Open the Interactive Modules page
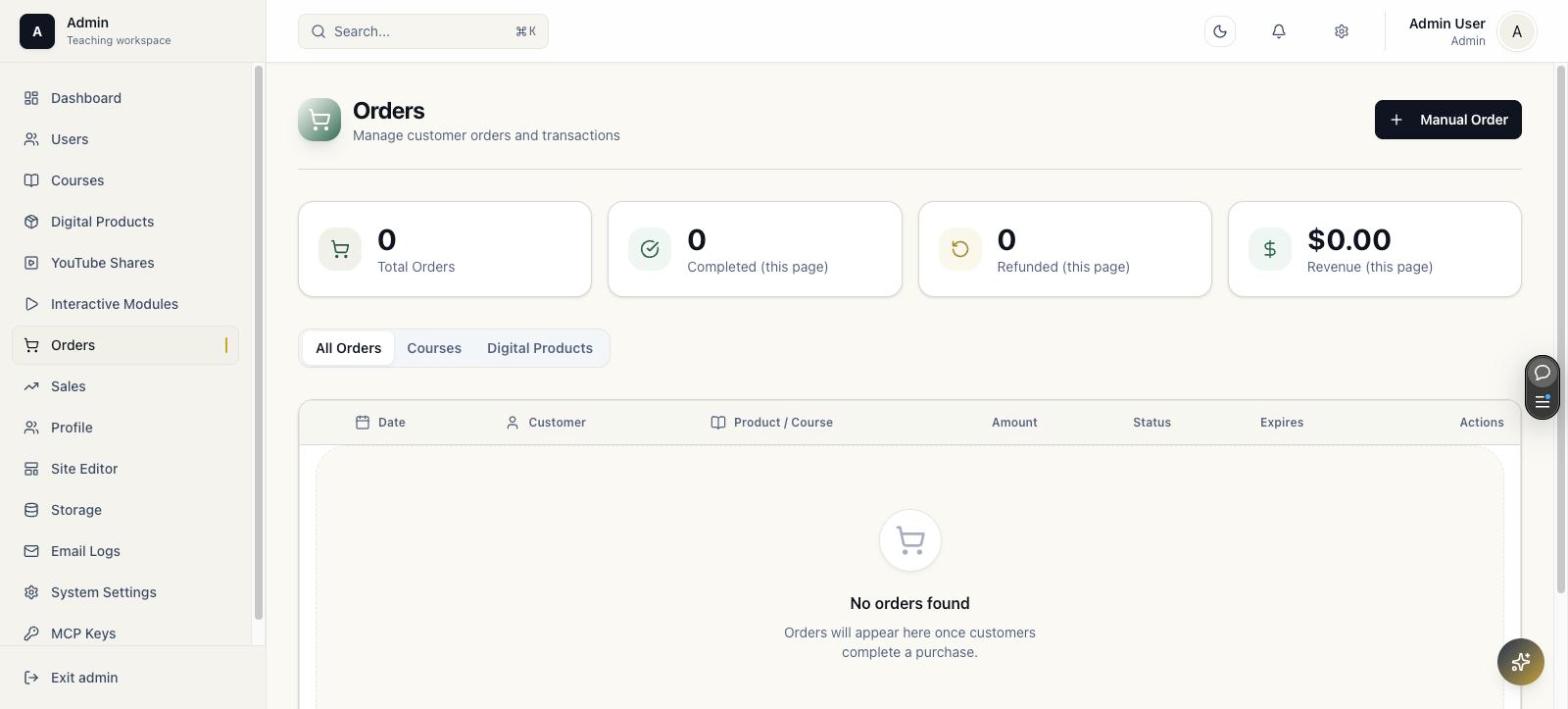This screenshot has height=709, width=1568. [125, 303]
